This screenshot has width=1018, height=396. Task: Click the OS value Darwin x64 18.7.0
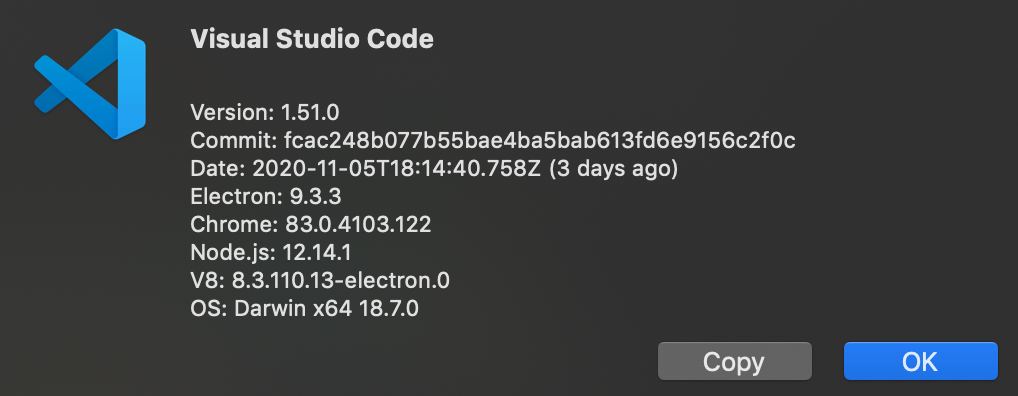326,308
